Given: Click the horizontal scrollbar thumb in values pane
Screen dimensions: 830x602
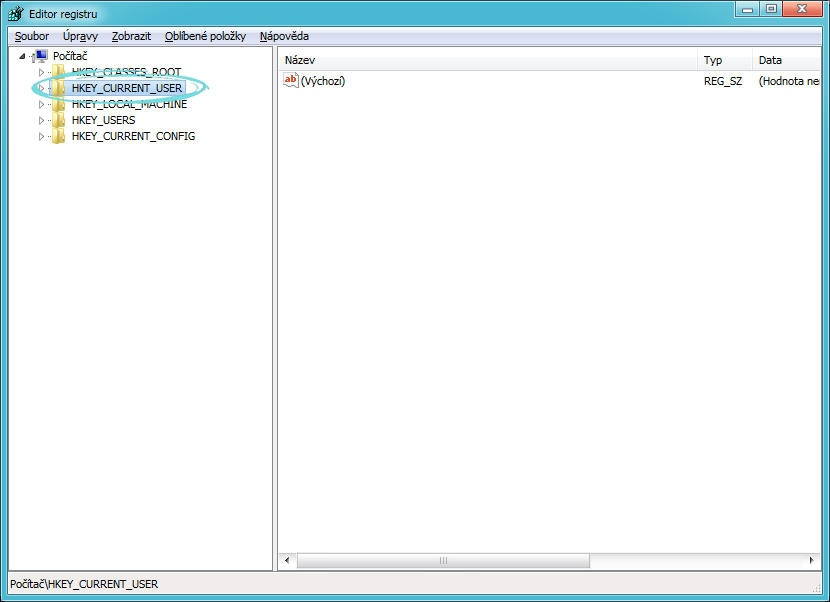Looking at the screenshot, I should pos(443,561).
